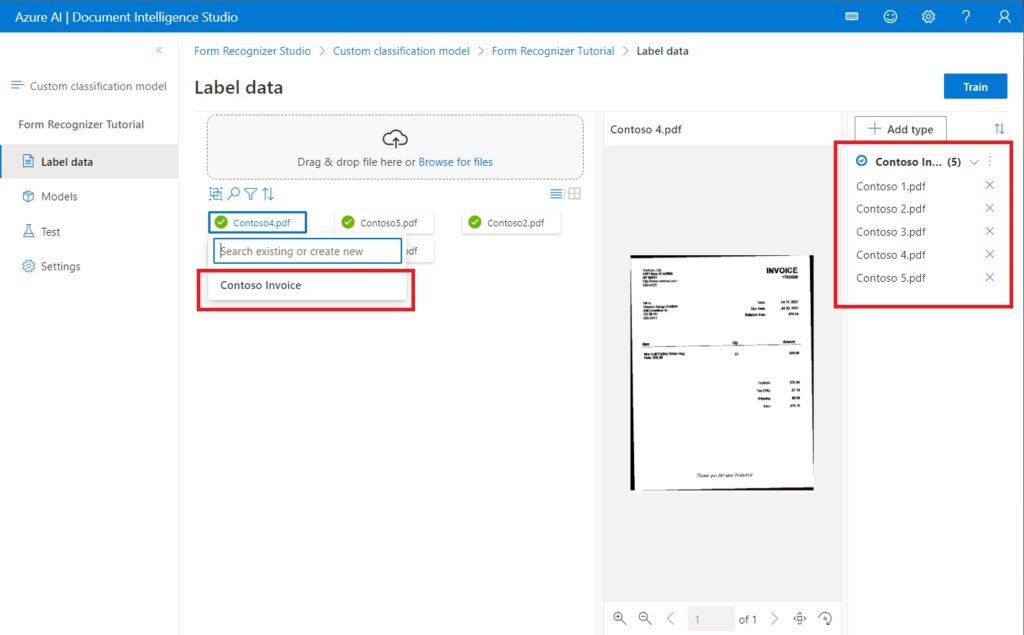Click the Browse for files link
The image size is (1024, 635).
tap(455, 162)
